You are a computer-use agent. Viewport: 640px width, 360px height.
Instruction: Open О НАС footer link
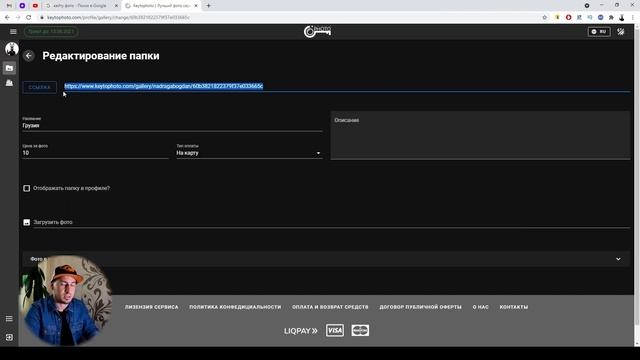click(x=480, y=307)
